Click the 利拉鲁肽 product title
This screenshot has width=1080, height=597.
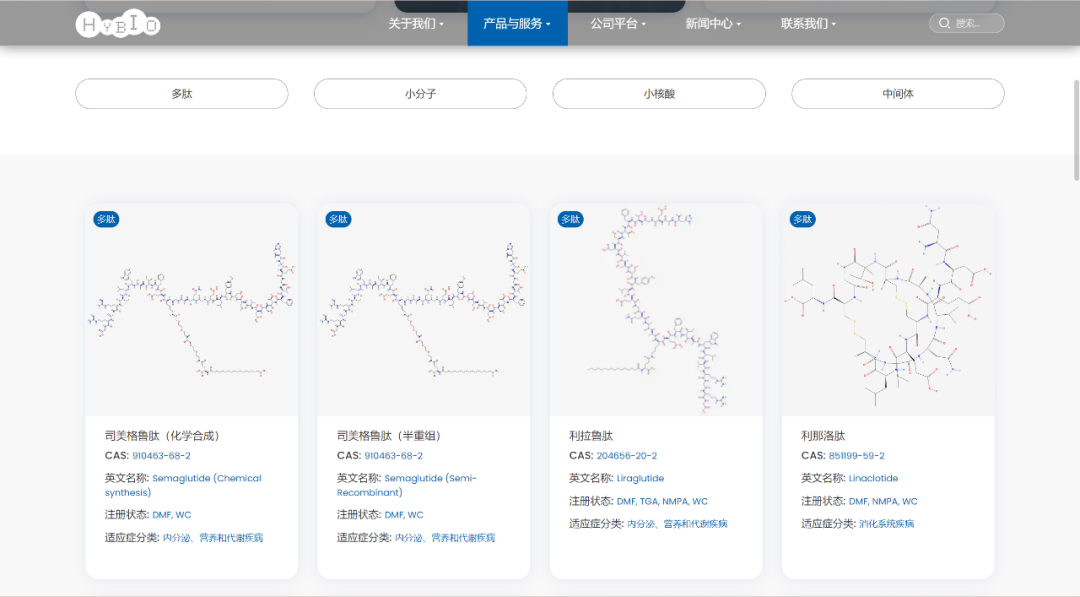(x=591, y=436)
